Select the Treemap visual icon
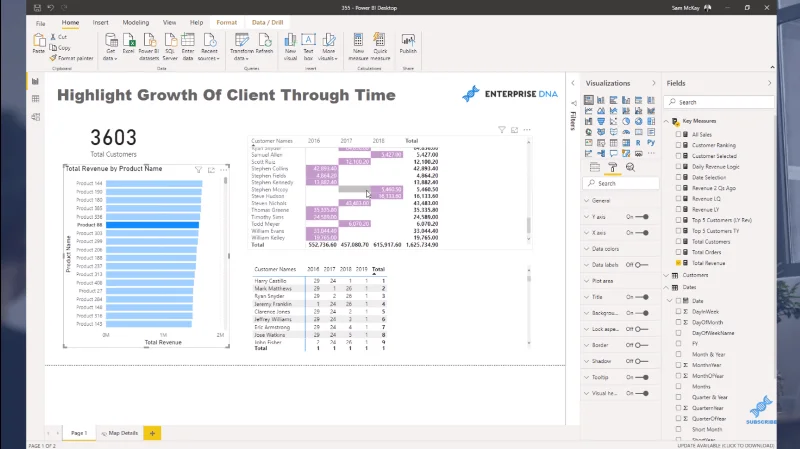This screenshot has height=449, width=800. pos(651,121)
